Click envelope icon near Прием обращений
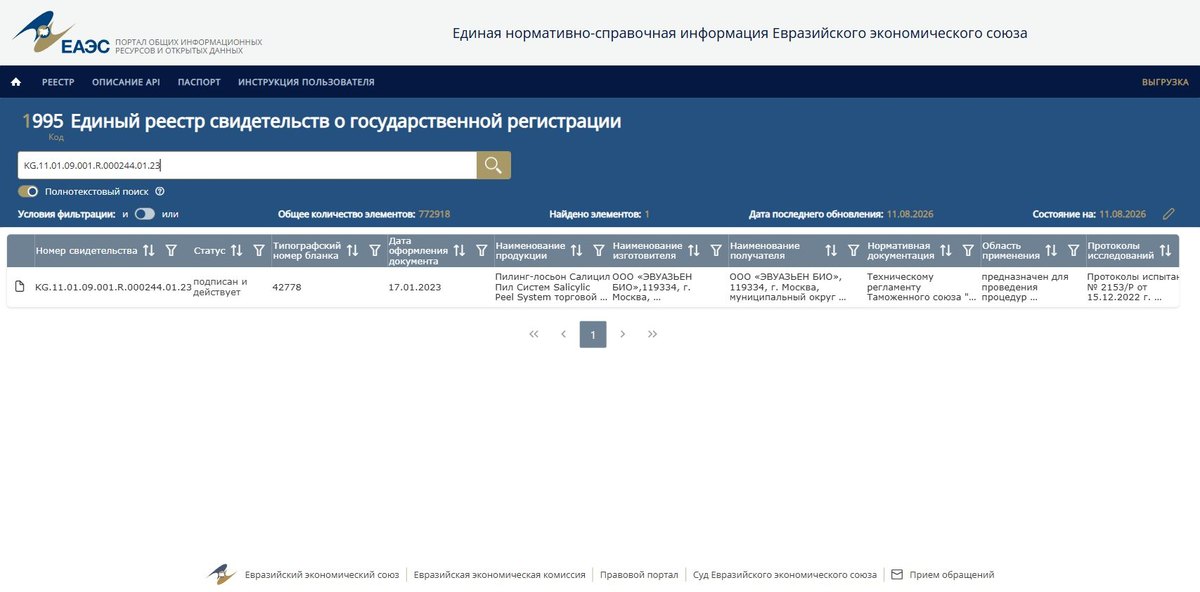The width and height of the screenshot is (1200, 592). click(897, 575)
